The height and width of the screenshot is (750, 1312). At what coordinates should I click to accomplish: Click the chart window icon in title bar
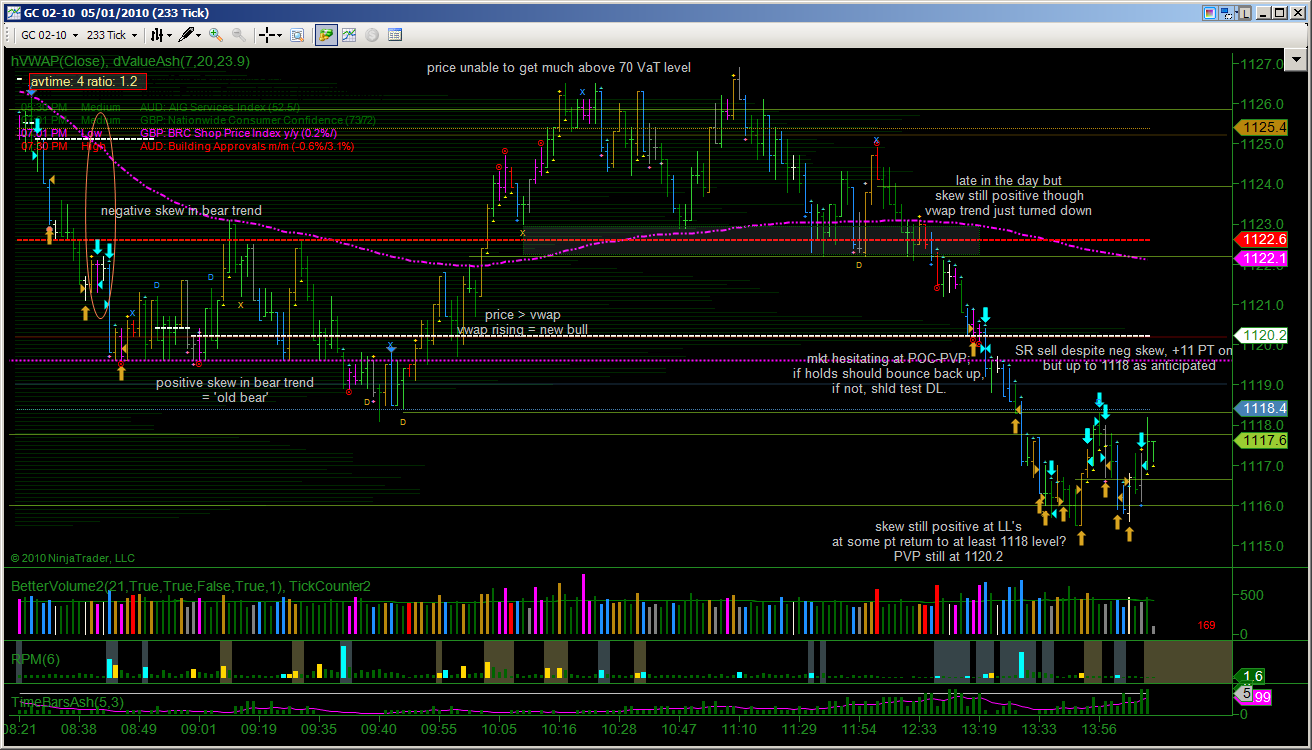point(14,13)
